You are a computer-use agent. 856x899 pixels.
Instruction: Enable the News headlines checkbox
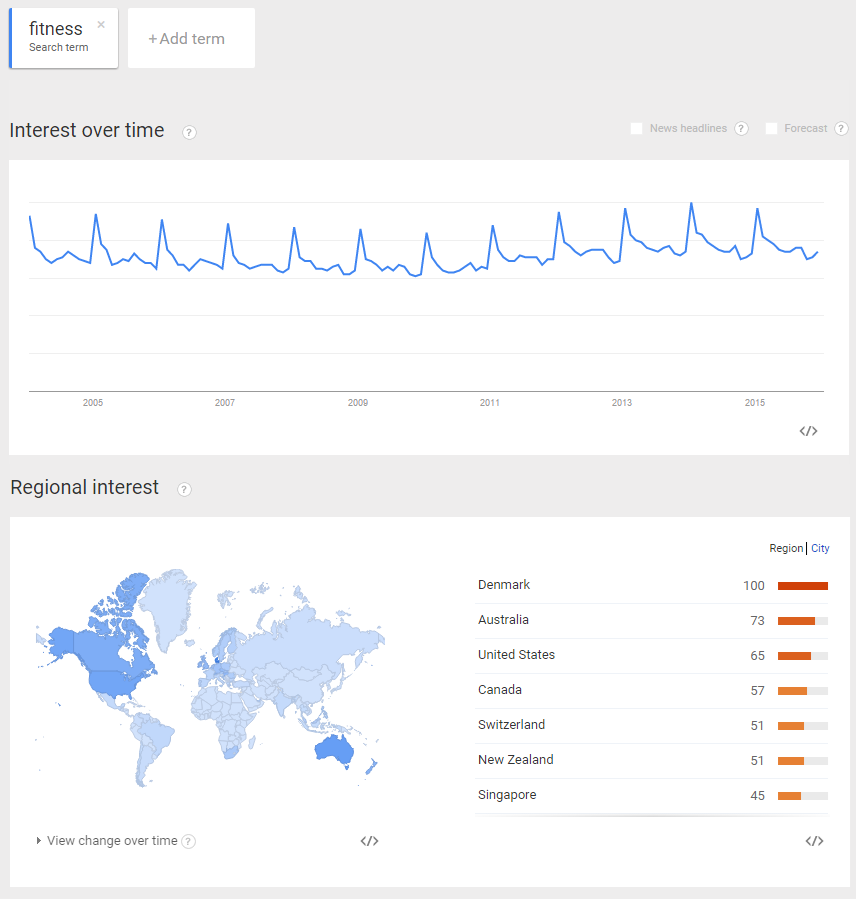click(636, 128)
